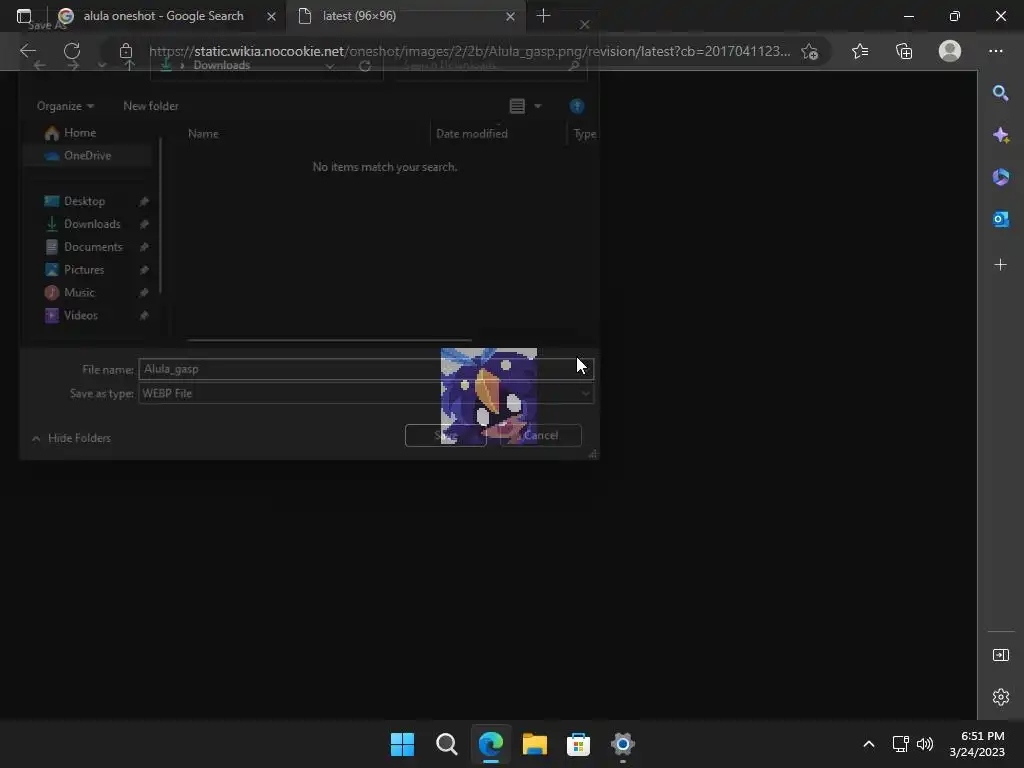This screenshot has height=768, width=1024.
Task: Open network status in system tray
Action: coord(901,744)
